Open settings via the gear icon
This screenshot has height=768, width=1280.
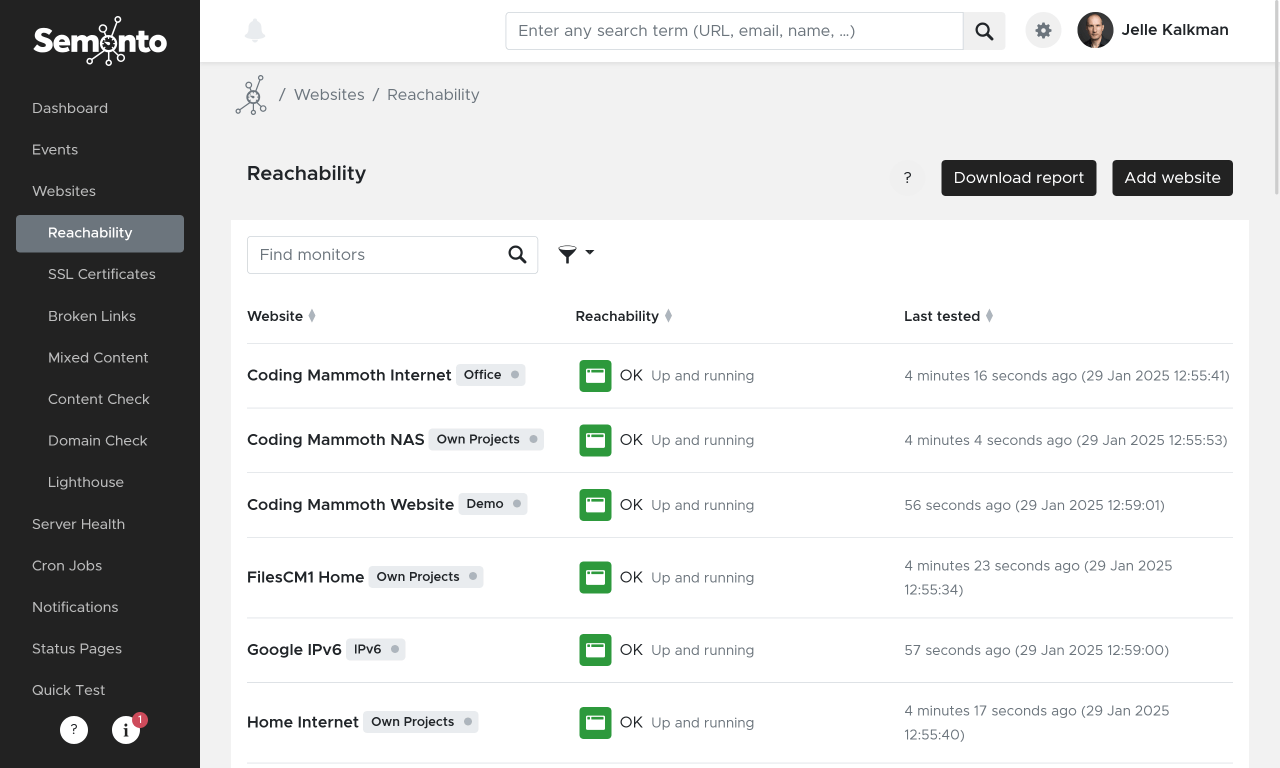(1043, 31)
